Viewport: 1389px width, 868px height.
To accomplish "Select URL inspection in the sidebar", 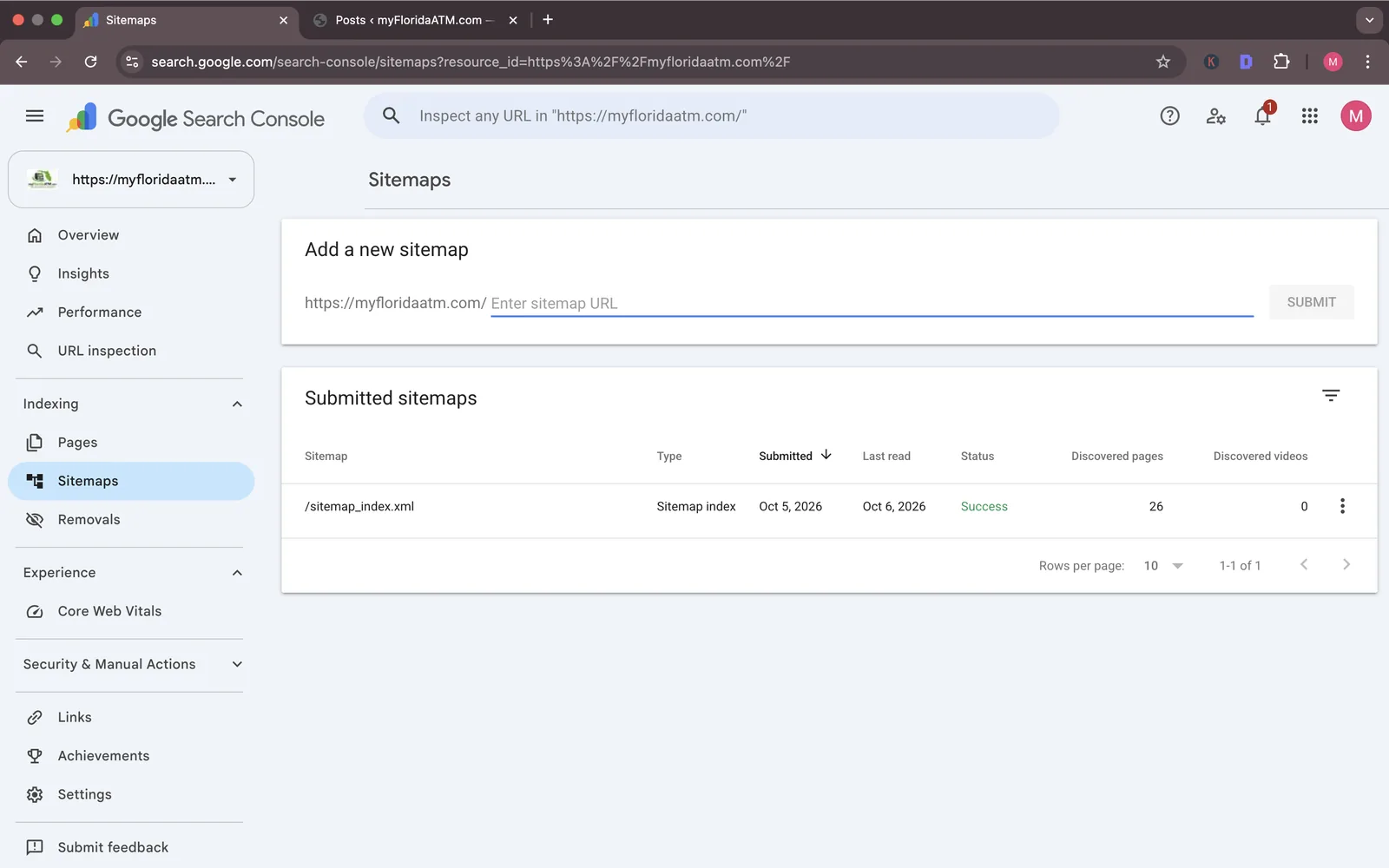I will pos(131,351).
